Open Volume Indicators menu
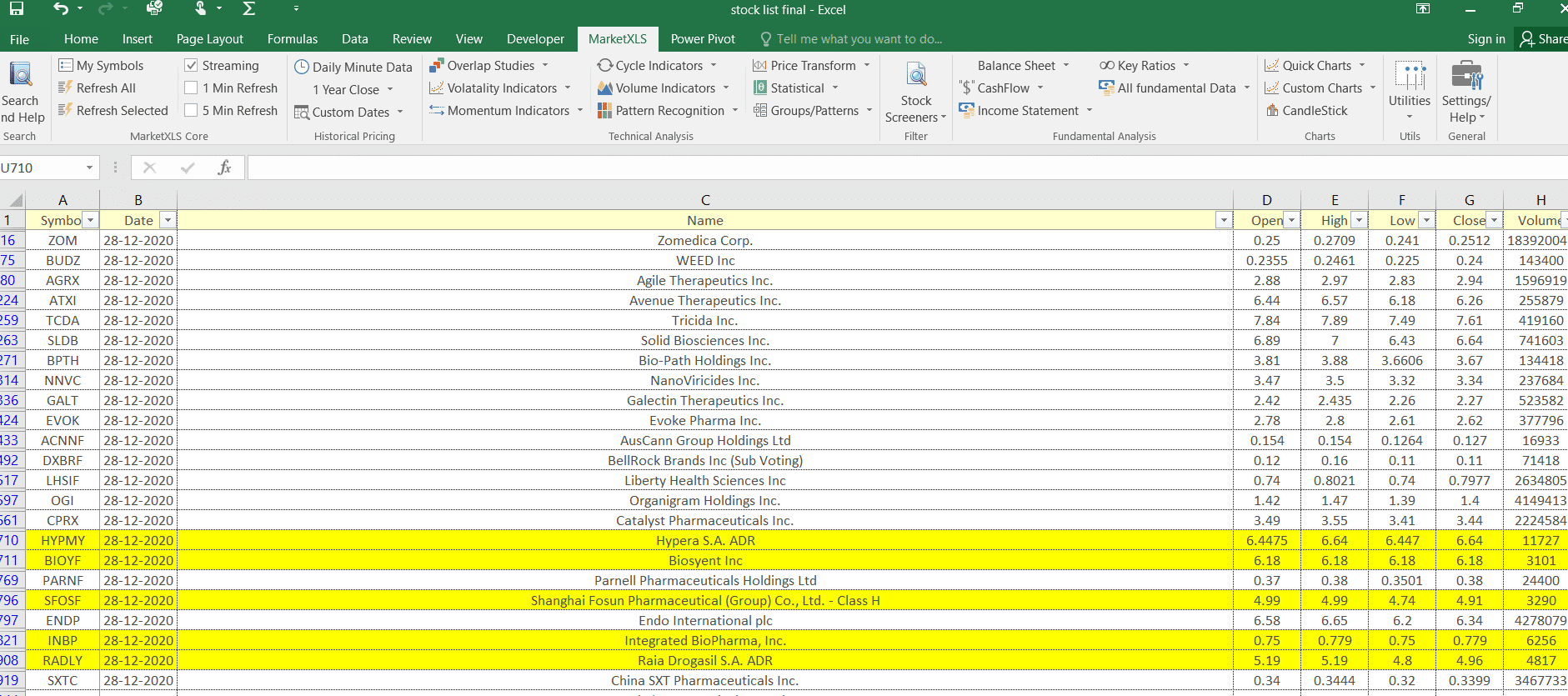This screenshot has height=696, width=1568. coord(664,88)
